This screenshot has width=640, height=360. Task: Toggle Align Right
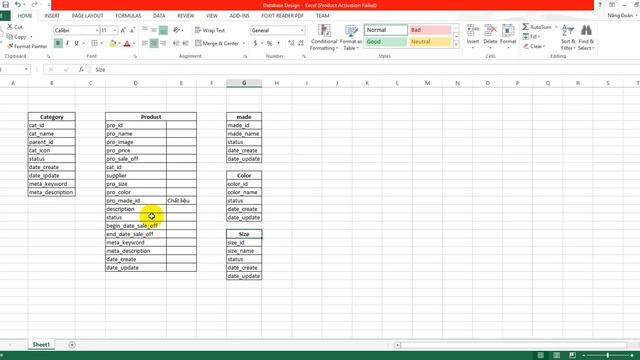163,43
